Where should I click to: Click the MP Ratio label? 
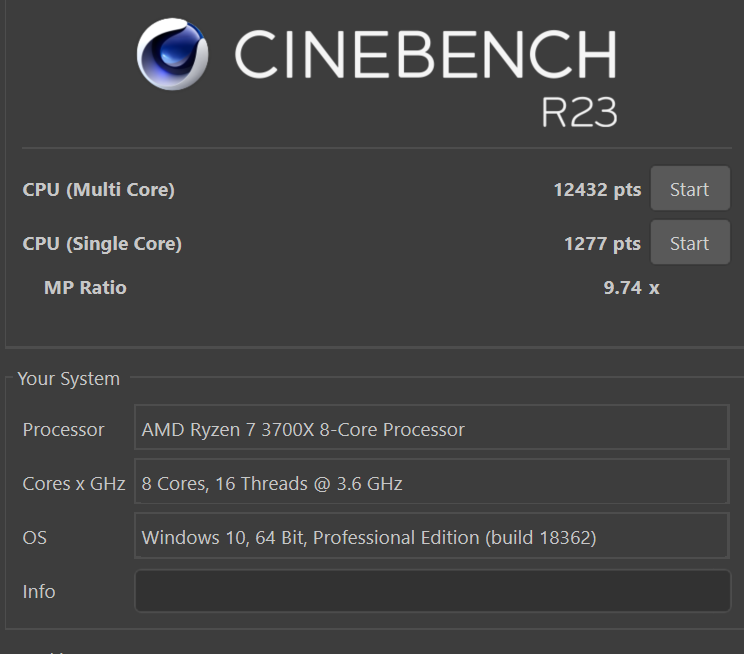[x=85, y=288]
